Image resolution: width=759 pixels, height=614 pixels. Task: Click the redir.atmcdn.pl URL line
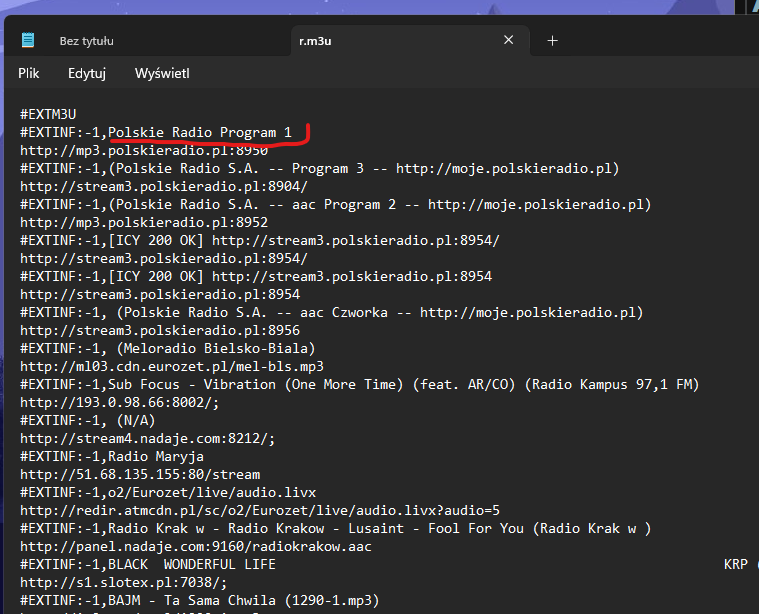pos(260,510)
